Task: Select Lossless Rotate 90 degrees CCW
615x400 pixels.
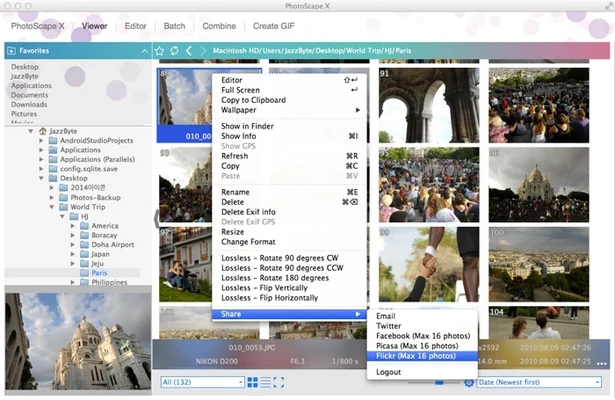Action: (289, 268)
